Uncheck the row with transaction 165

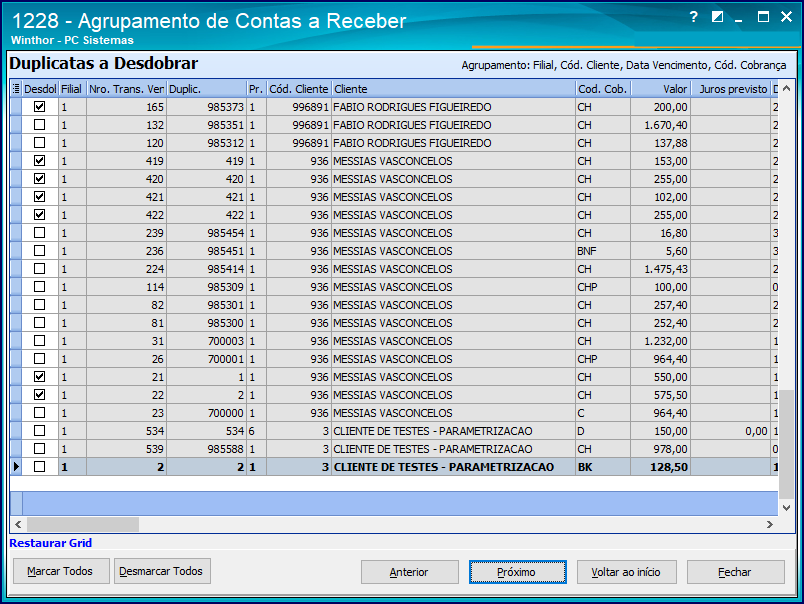[x=39, y=107]
